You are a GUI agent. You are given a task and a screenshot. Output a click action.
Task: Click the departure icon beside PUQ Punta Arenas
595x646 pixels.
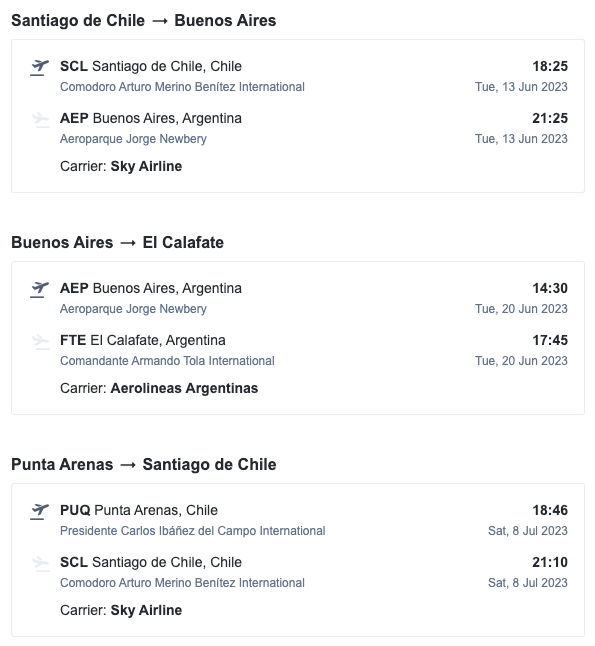[40, 511]
